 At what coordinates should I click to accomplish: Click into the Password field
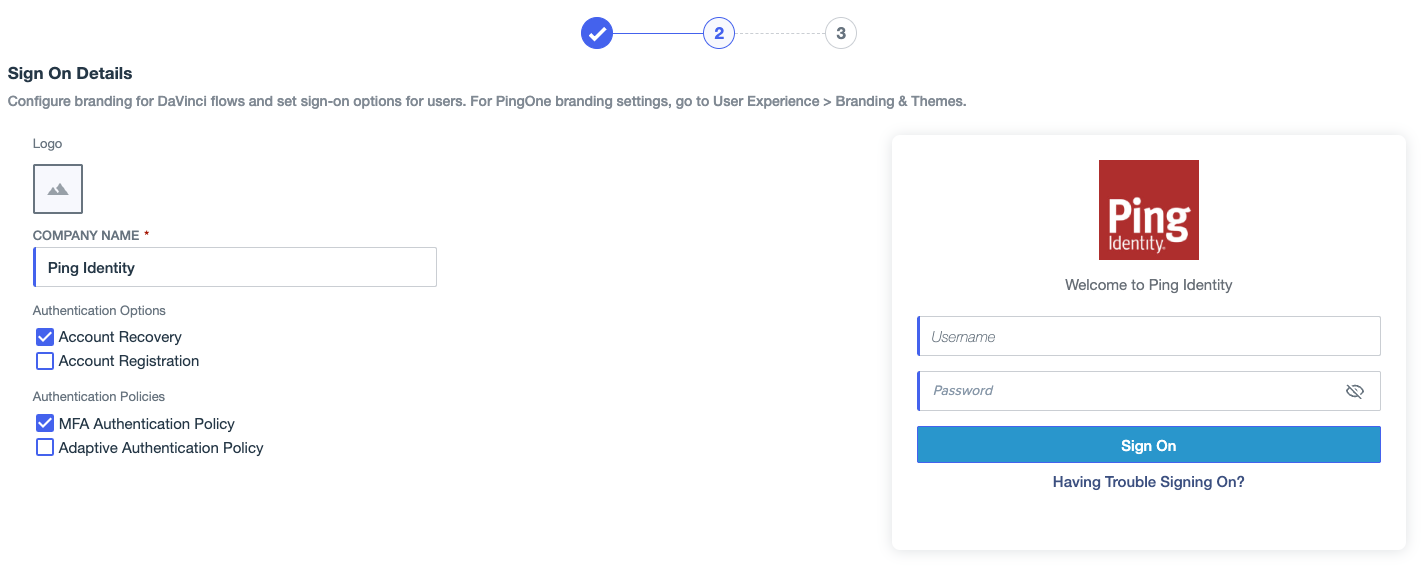(1149, 391)
